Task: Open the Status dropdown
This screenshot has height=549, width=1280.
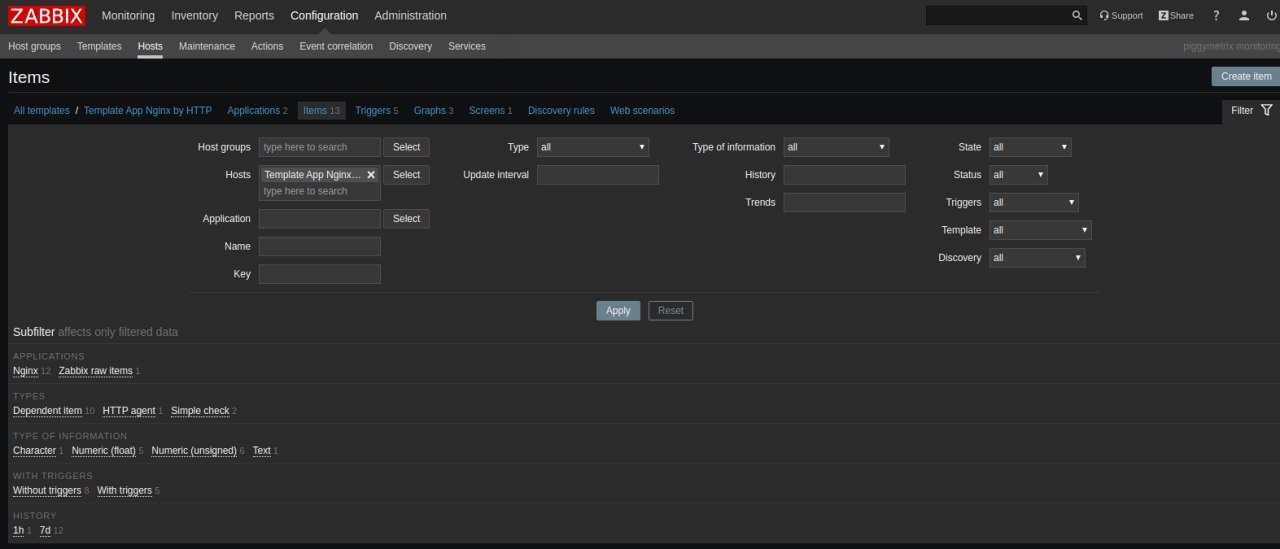Action: [x=1018, y=175]
